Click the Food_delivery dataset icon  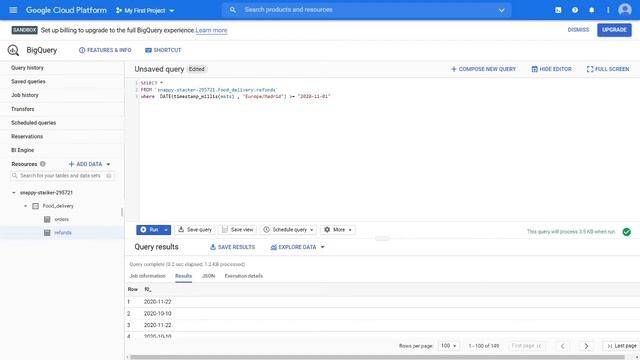tap(36, 206)
